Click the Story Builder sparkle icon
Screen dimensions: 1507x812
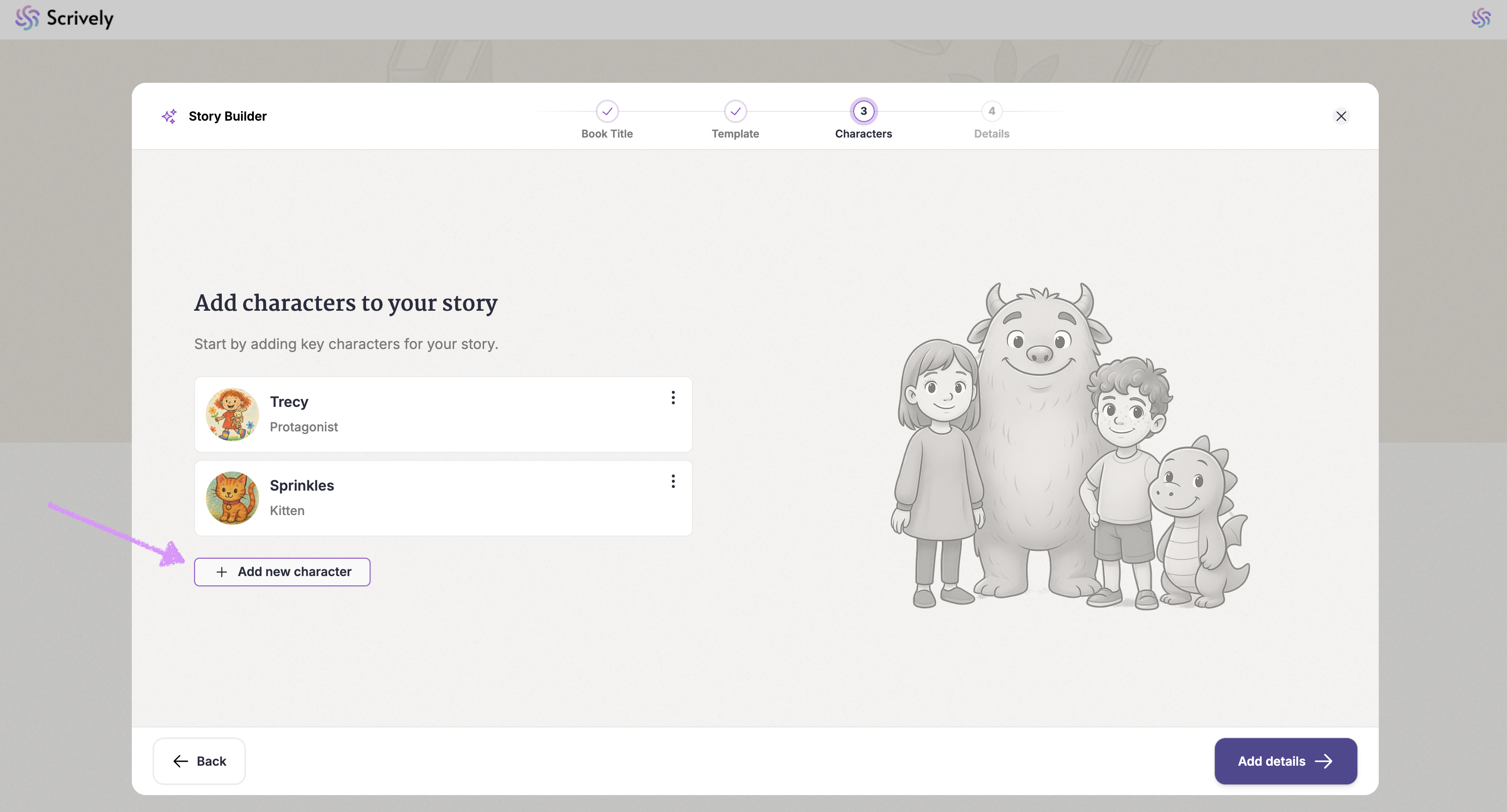[169, 117]
